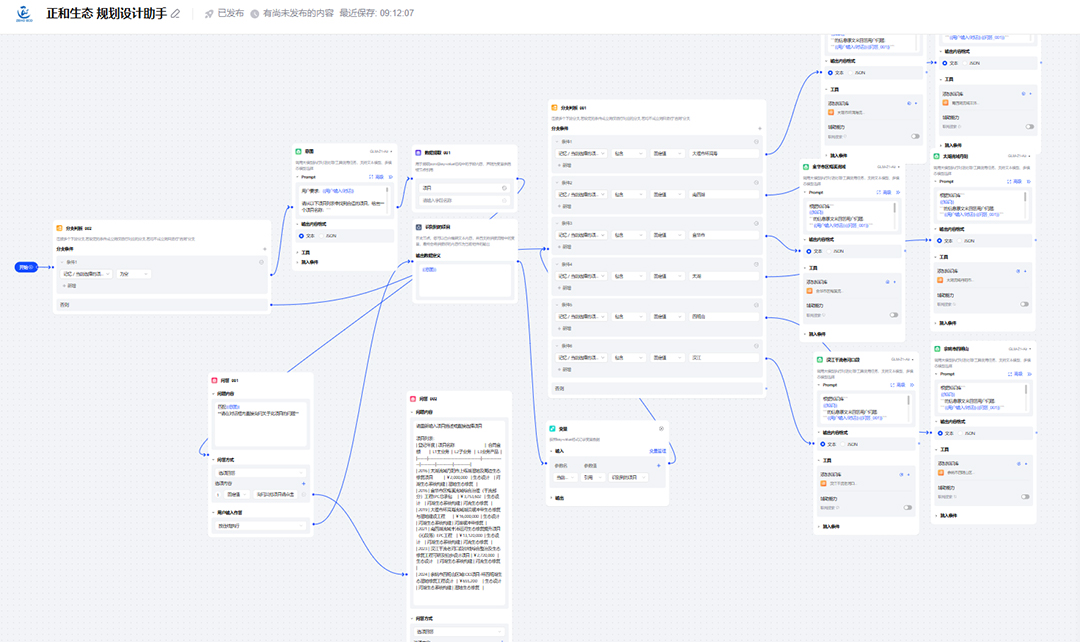Click the orange 分支判断 002 node icon
Image resolution: width=1080 pixels, height=642 pixels.
click(59, 228)
